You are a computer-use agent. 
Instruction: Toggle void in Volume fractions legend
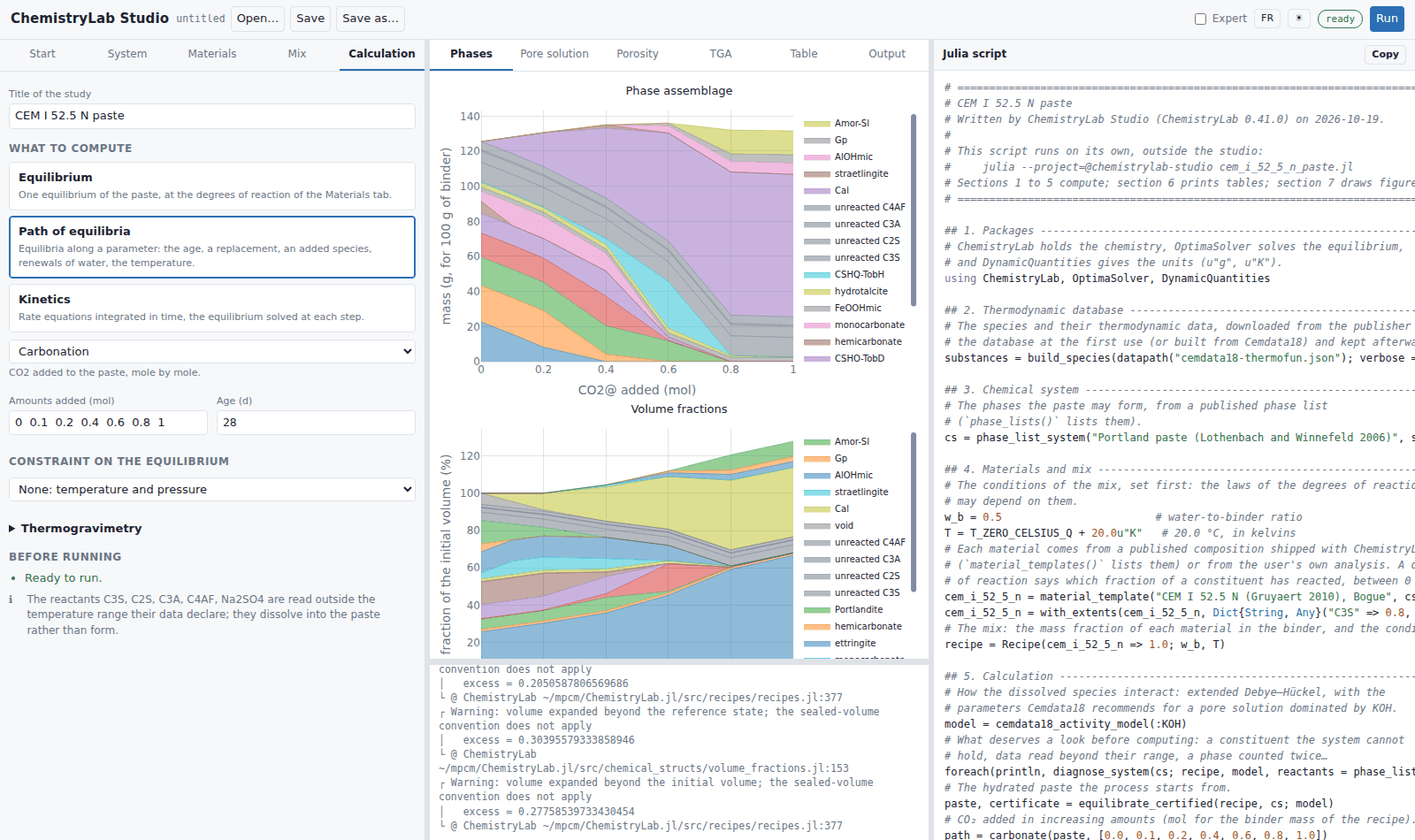point(830,525)
